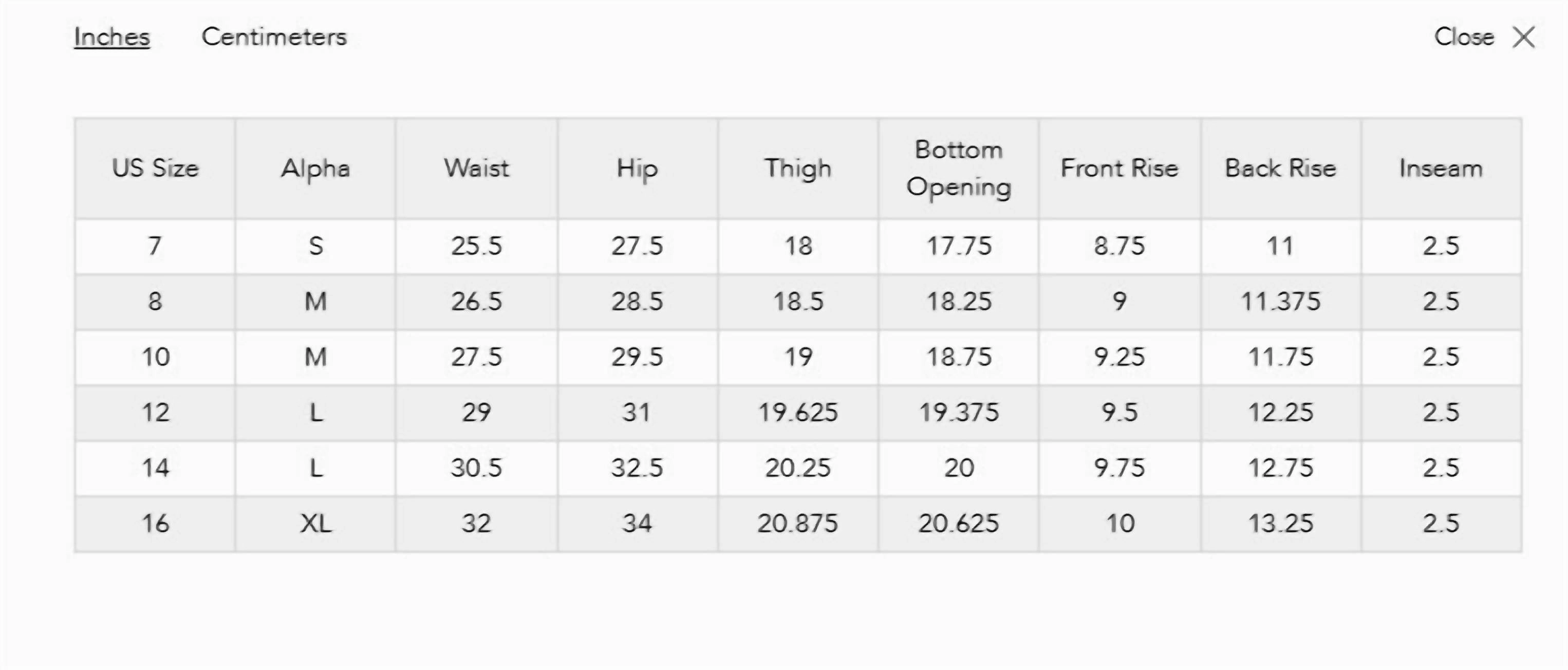The image size is (1568, 670).
Task: Select the 19.625 thigh value cell
Action: pyautogui.click(x=798, y=413)
